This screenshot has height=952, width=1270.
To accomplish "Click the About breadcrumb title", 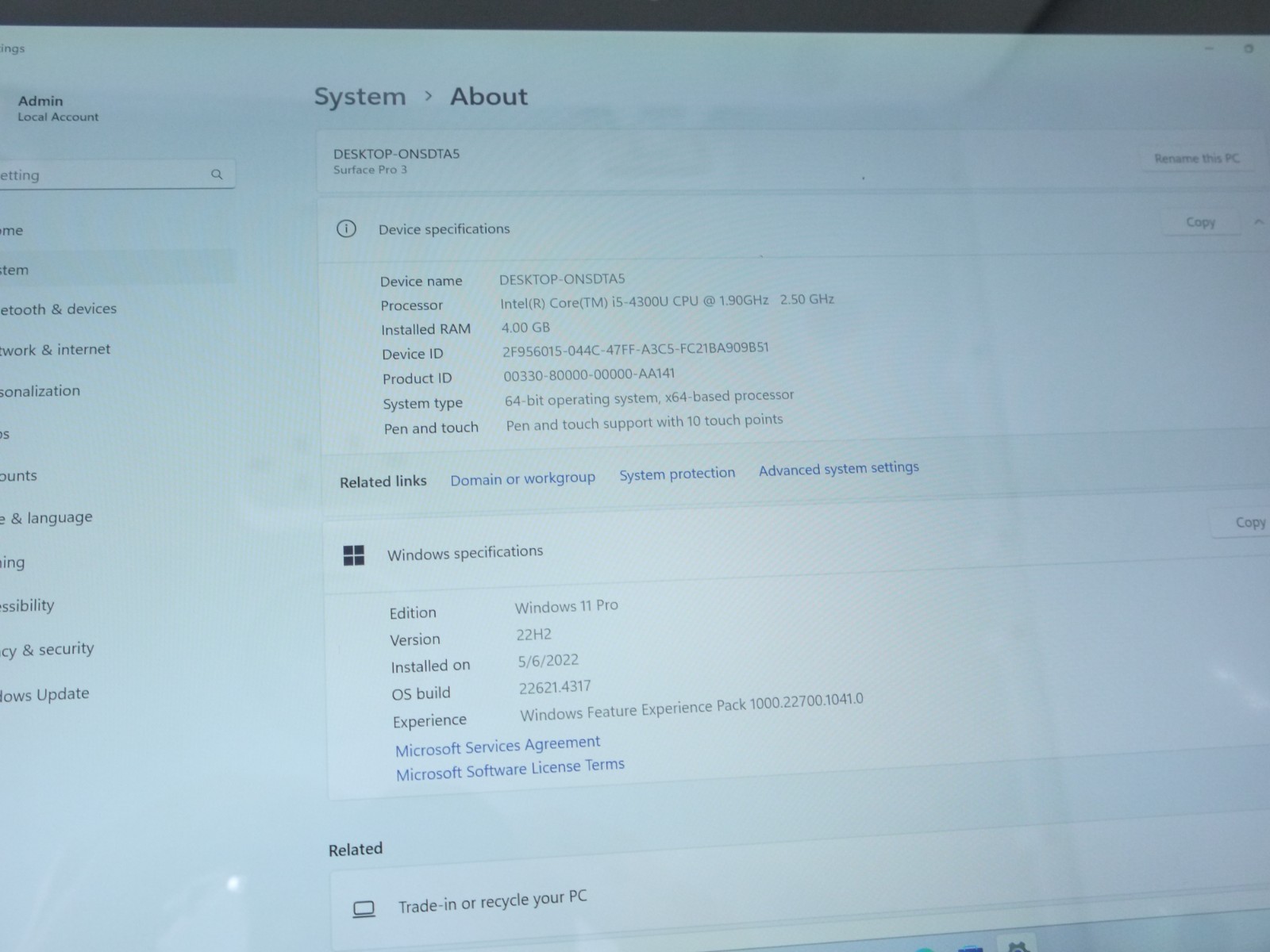I will point(489,96).
